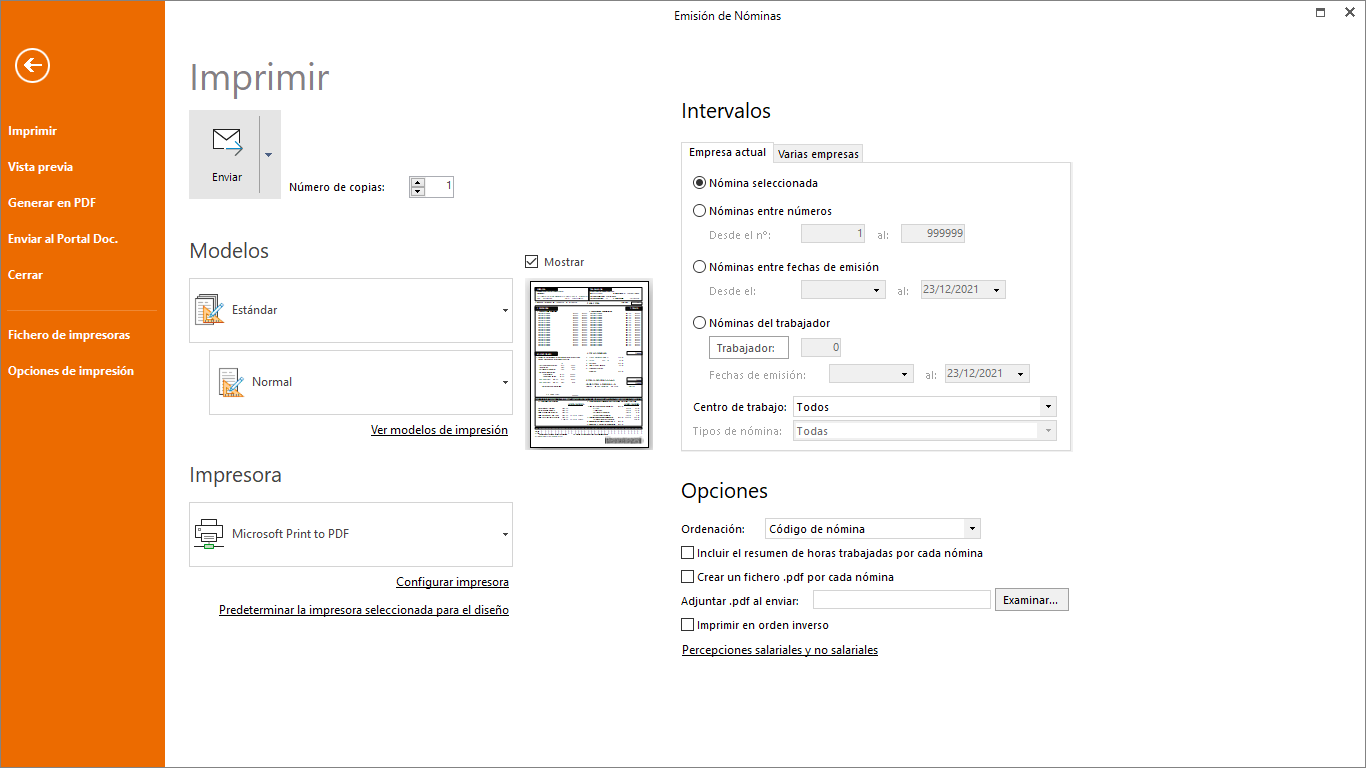The height and width of the screenshot is (768, 1366).
Task: Open Opciones de impresión
Action: [x=71, y=371]
